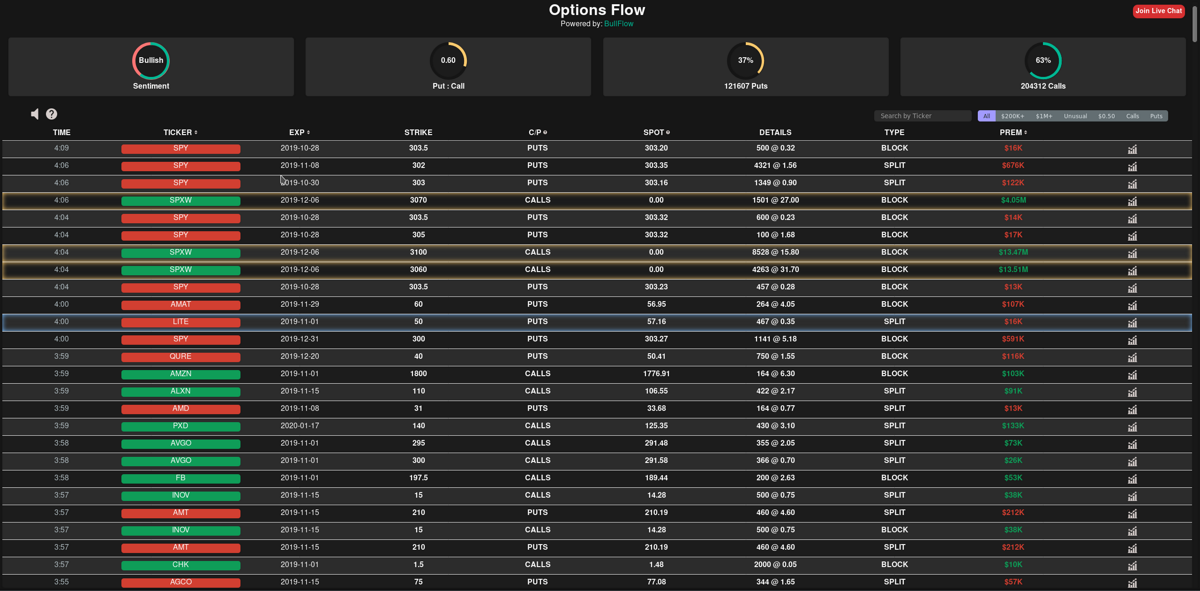Filter flow by $200K+ premium
The height and width of the screenshot is (591, 1200).
(1012, 116)
